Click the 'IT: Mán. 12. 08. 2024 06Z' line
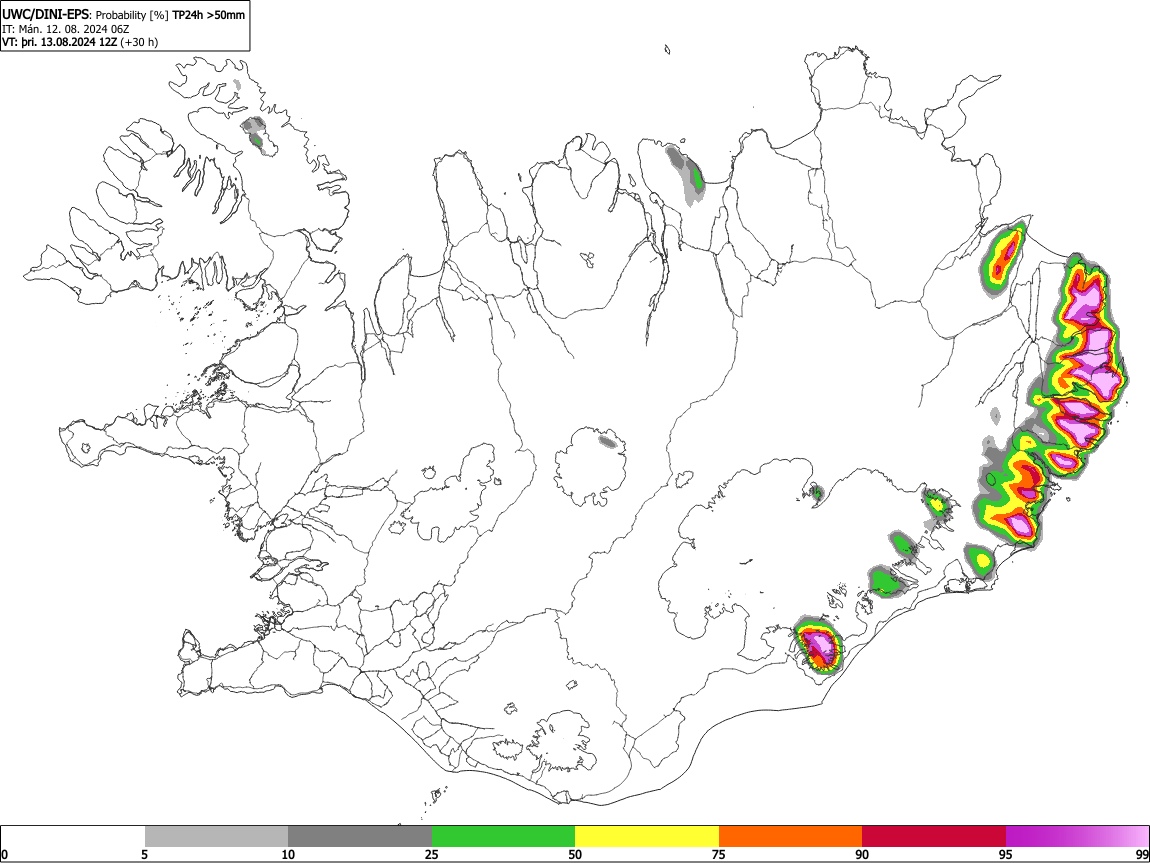Screen dimensions: 1150x863 coord(65,29)
